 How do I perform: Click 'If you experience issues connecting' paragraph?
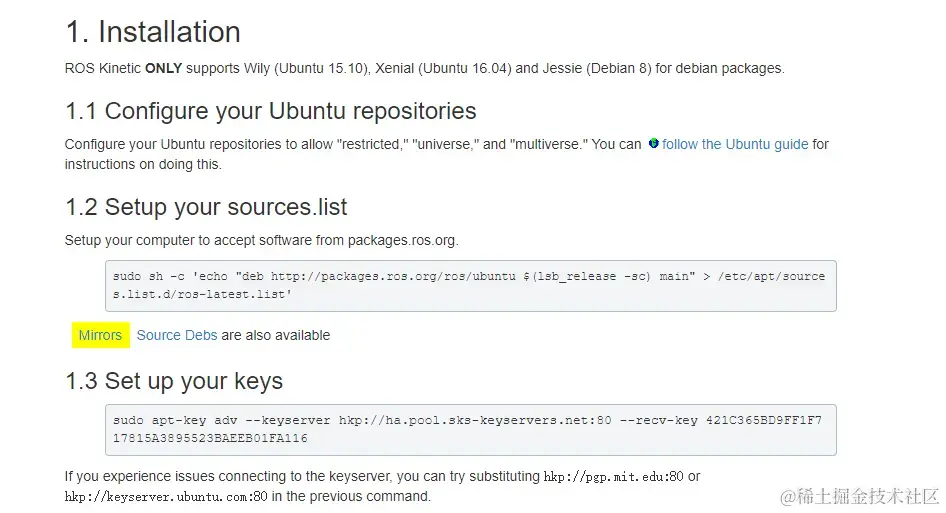pyautogui.click(x=300, y=477)
